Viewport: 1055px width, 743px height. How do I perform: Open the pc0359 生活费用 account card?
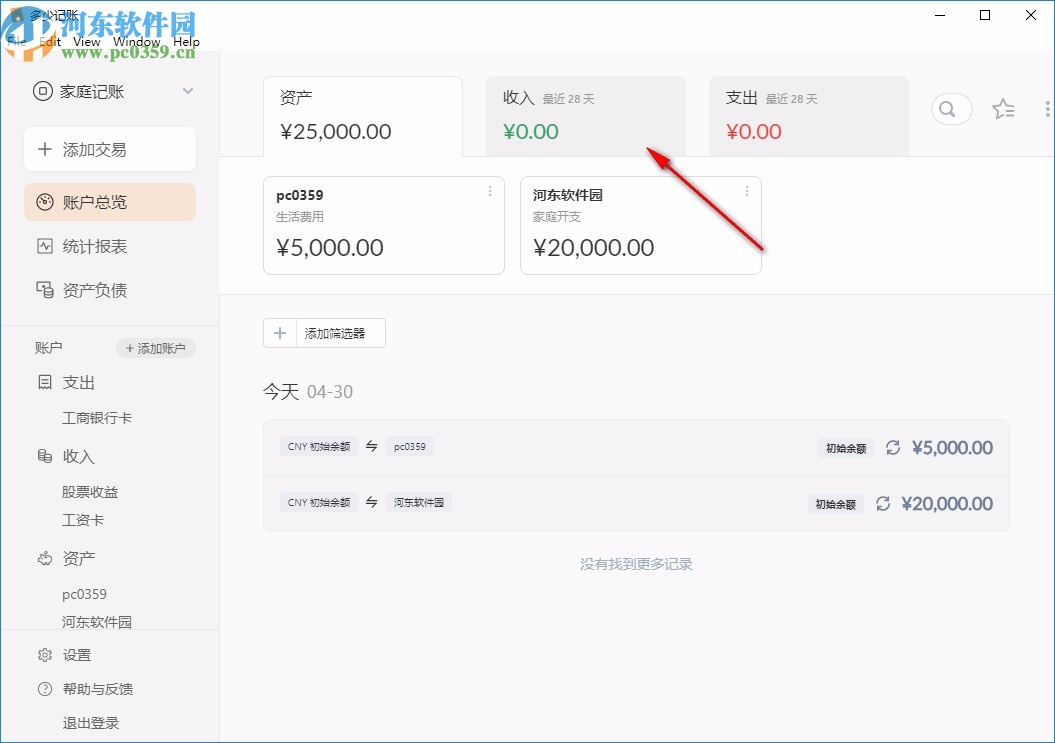(x=384, y=225)
